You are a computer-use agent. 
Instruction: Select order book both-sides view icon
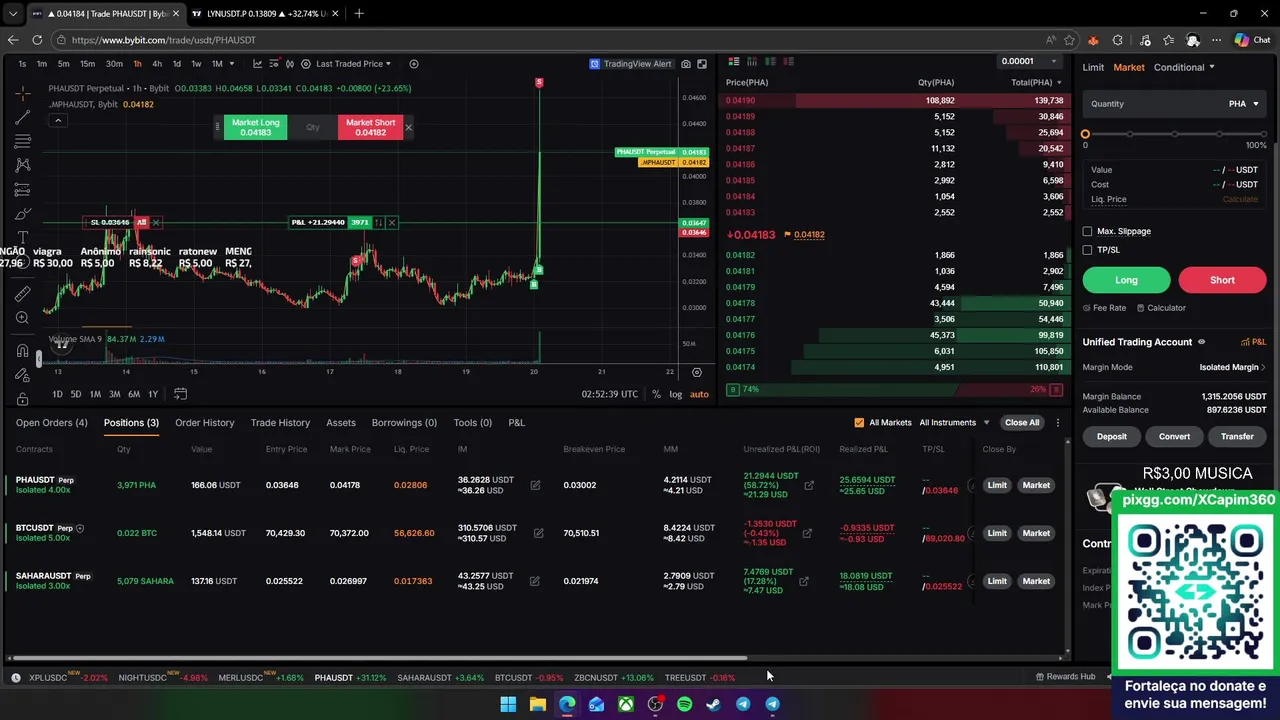tap(734, 62)
